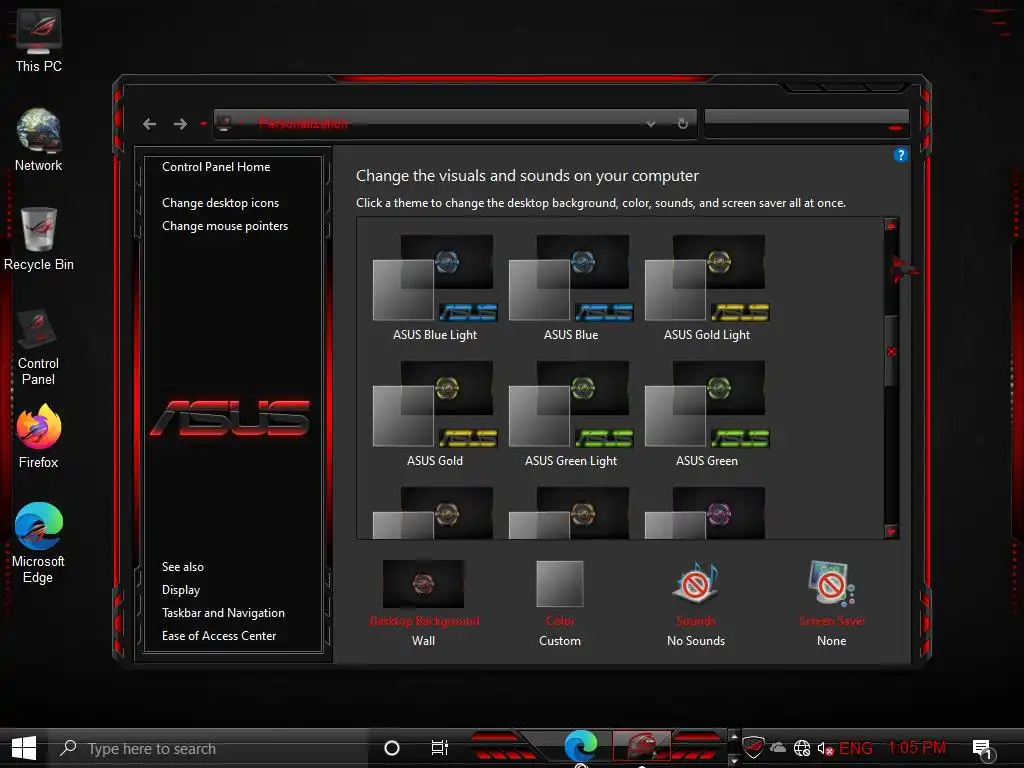Refresh the Personalization address bar
The height and width of the screenshot is (768, 1024).
(x=682, y=123)
